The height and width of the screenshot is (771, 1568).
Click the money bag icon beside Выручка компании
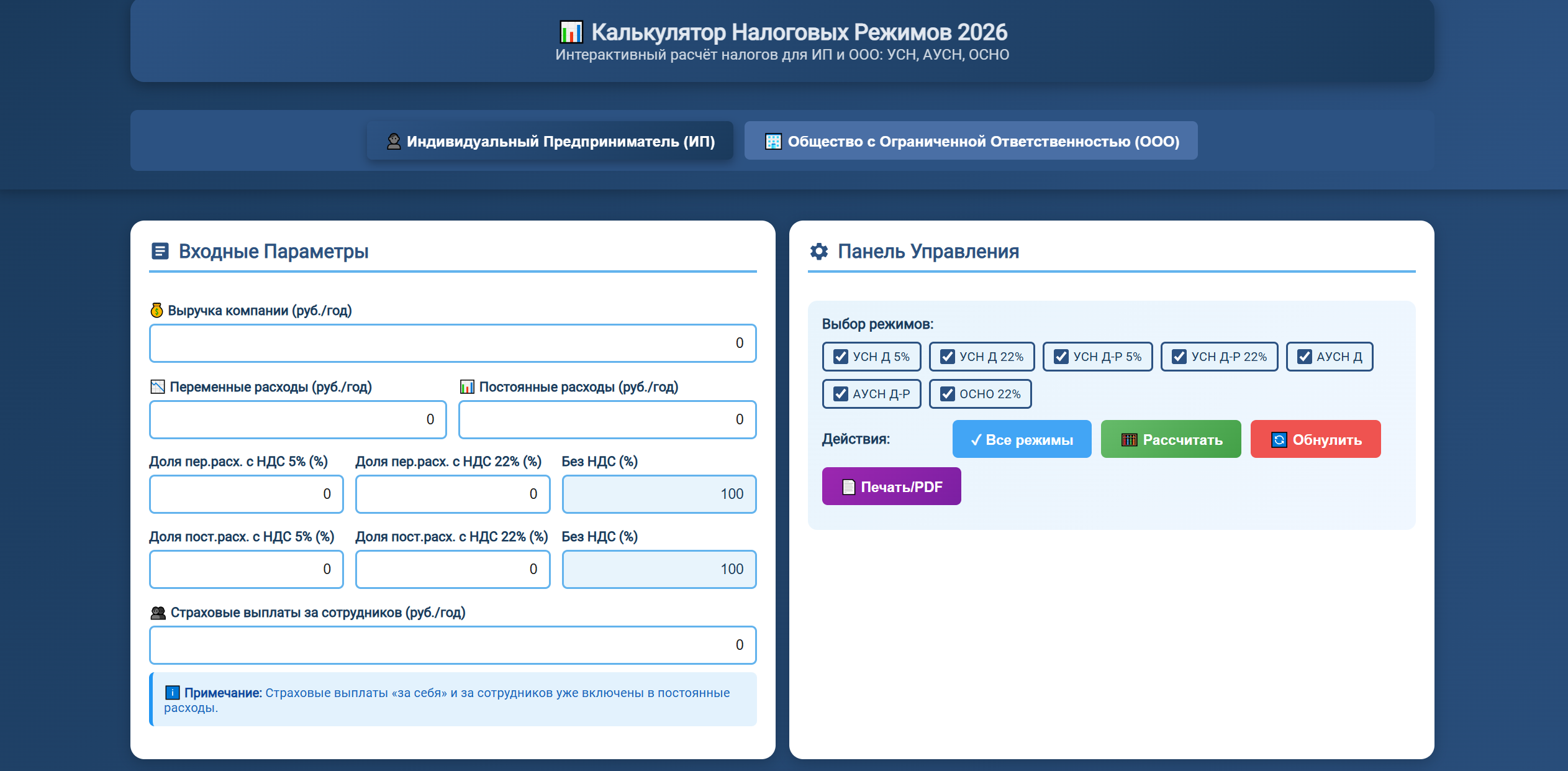(x=156, y=310)
